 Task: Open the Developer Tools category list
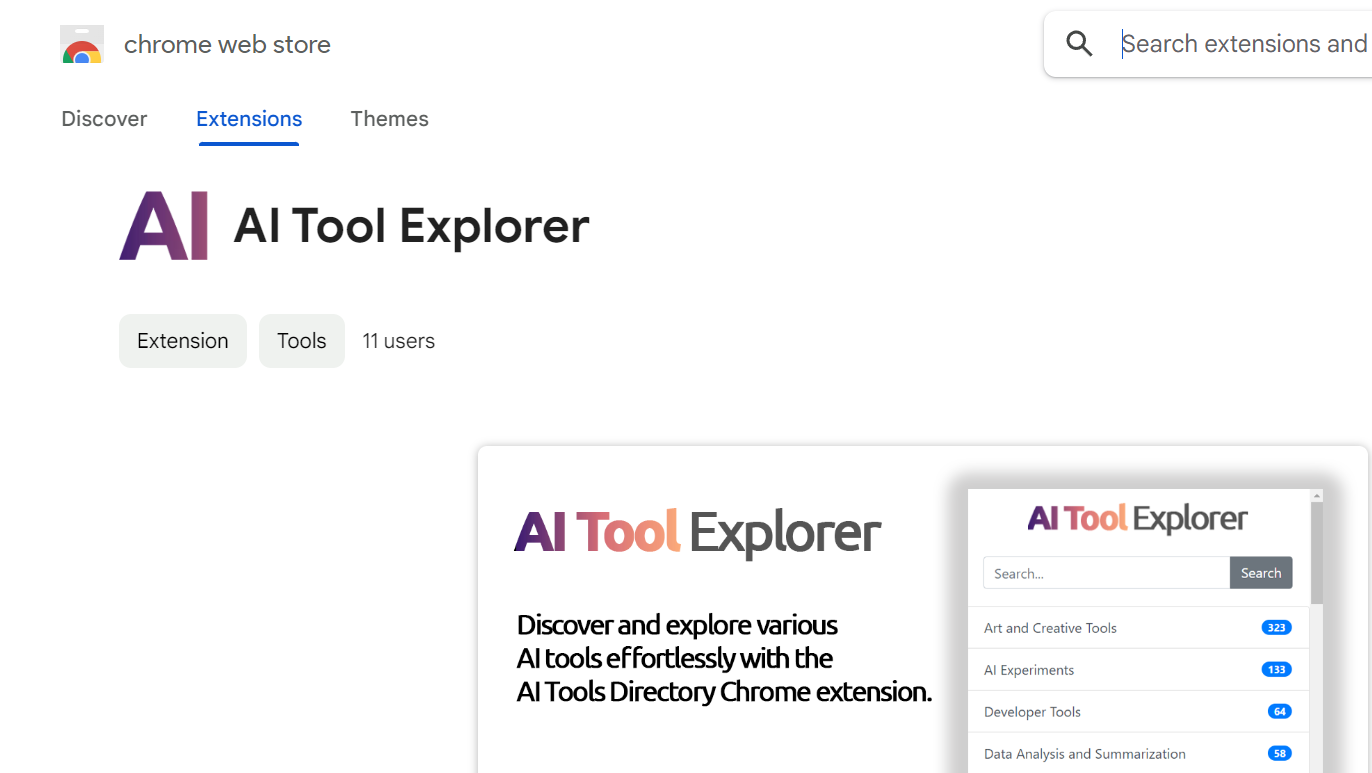pyautogui.click(x=1031, y=711)
